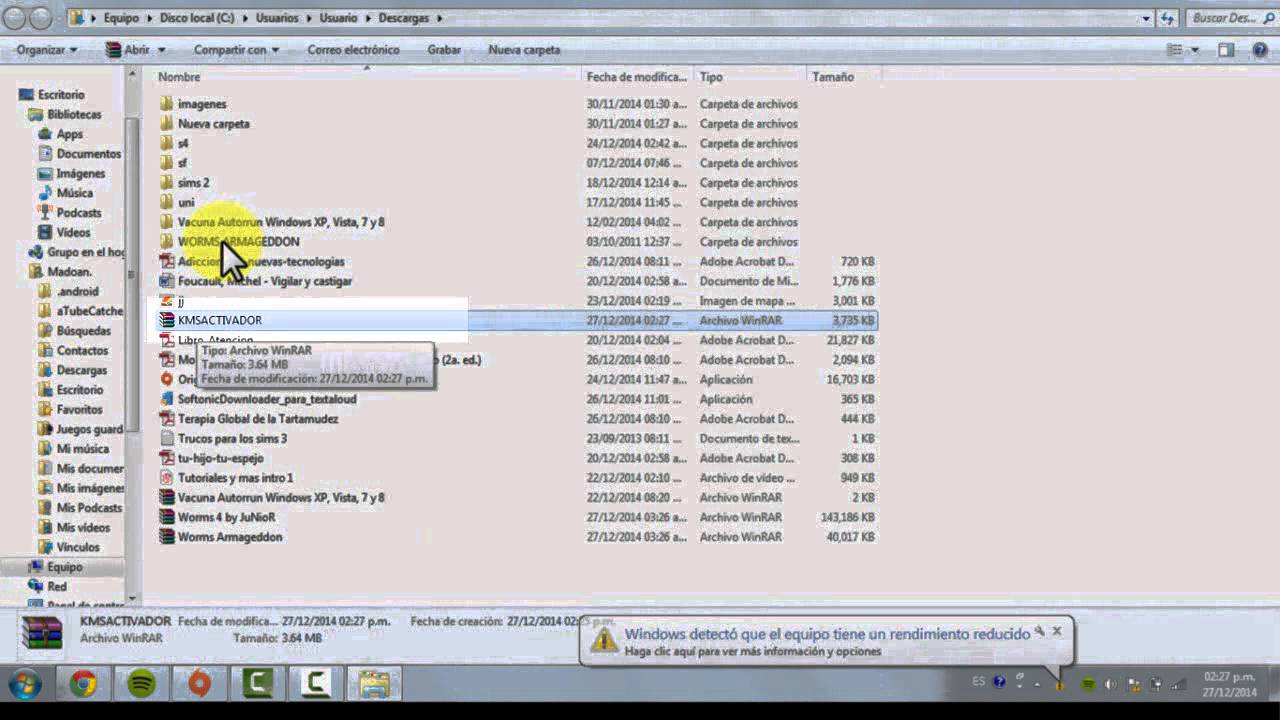This screenshot has height=720, width=1280.
Task: Click Tutoriales y mas intro 1 video icon
Action: click(x=167, y=478)
